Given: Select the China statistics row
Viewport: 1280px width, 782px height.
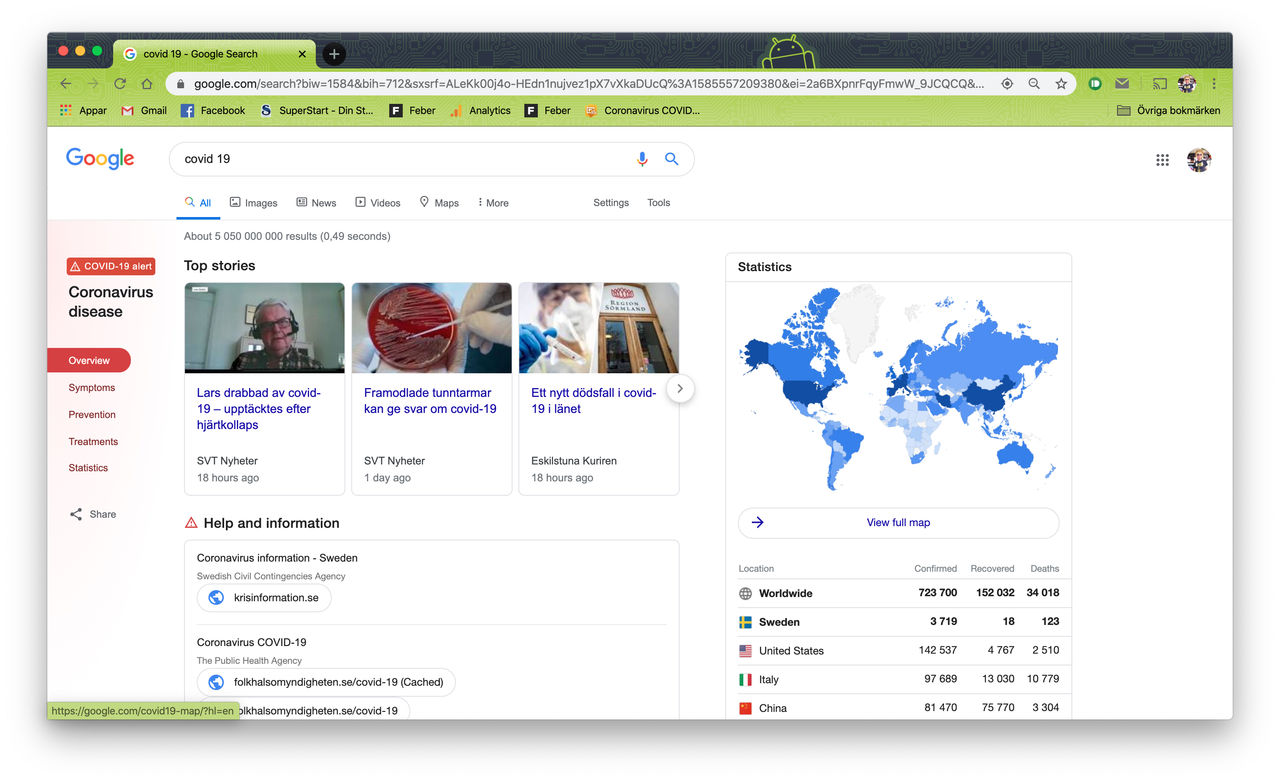Looking at the screenshot, I should pyautogui.click(x=898, y=708).
